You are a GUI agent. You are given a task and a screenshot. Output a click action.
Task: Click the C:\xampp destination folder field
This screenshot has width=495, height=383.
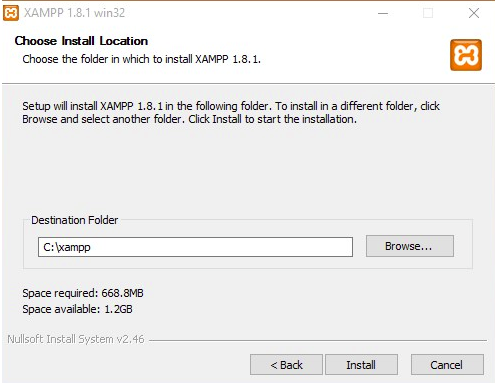(x=195, y=247)
